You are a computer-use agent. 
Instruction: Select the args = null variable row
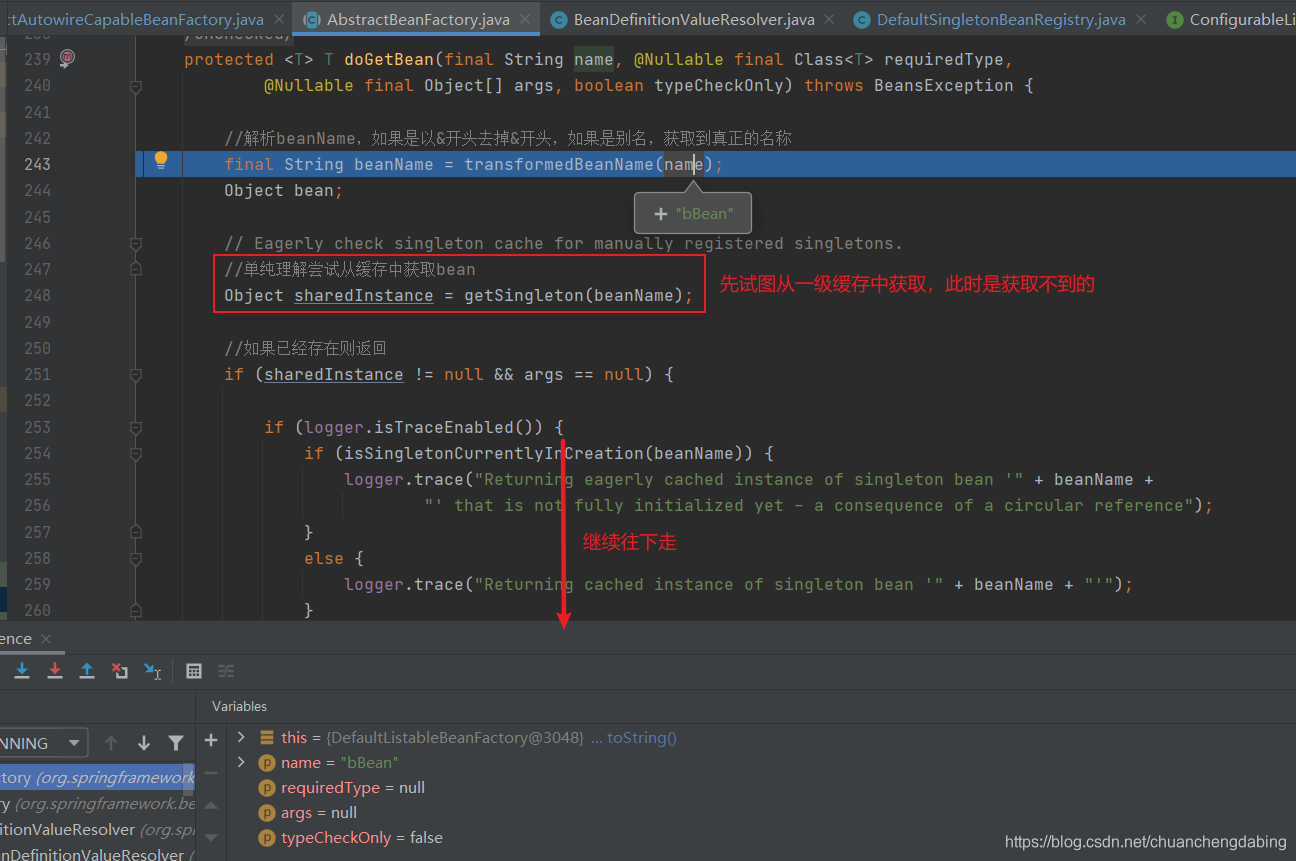click(x=307, y=813)
